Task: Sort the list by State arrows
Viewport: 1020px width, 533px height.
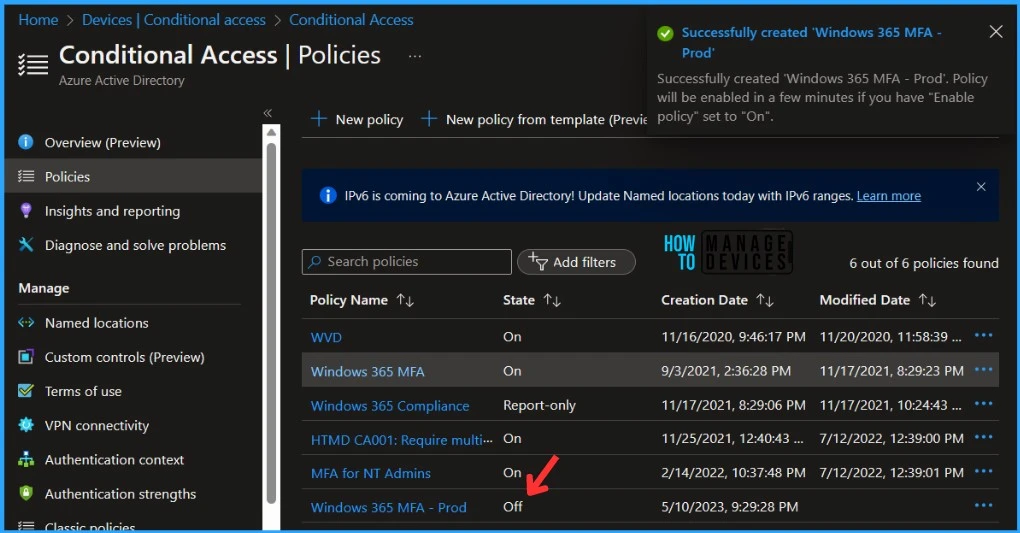Action: click(552, 300)
